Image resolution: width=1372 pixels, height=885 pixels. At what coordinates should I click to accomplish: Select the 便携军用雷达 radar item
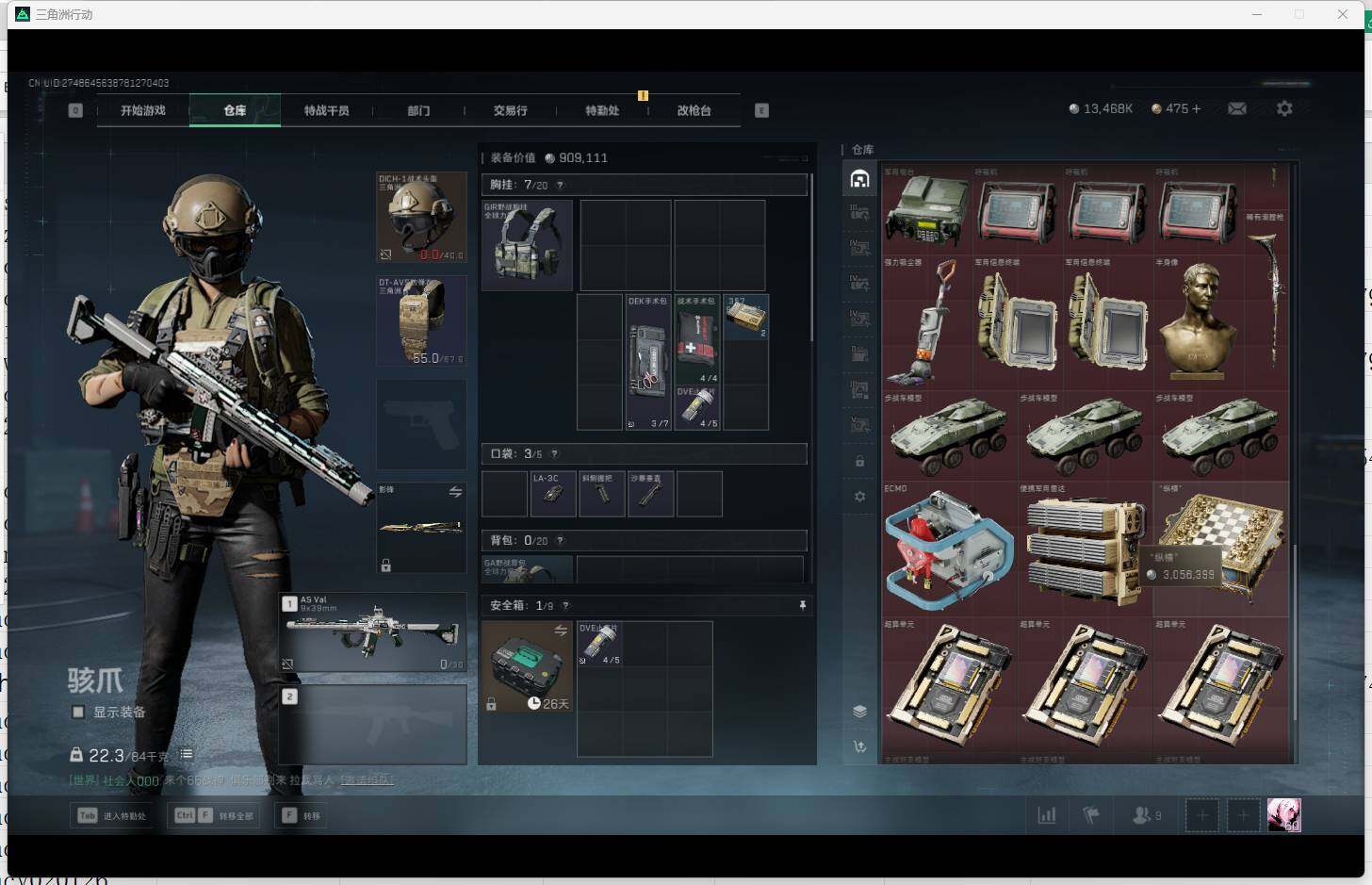(x=1086, y=549)
